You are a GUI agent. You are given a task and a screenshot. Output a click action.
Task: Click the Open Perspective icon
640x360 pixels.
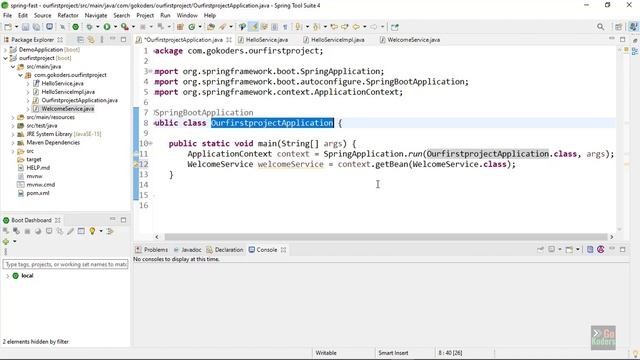pos(619,27)
